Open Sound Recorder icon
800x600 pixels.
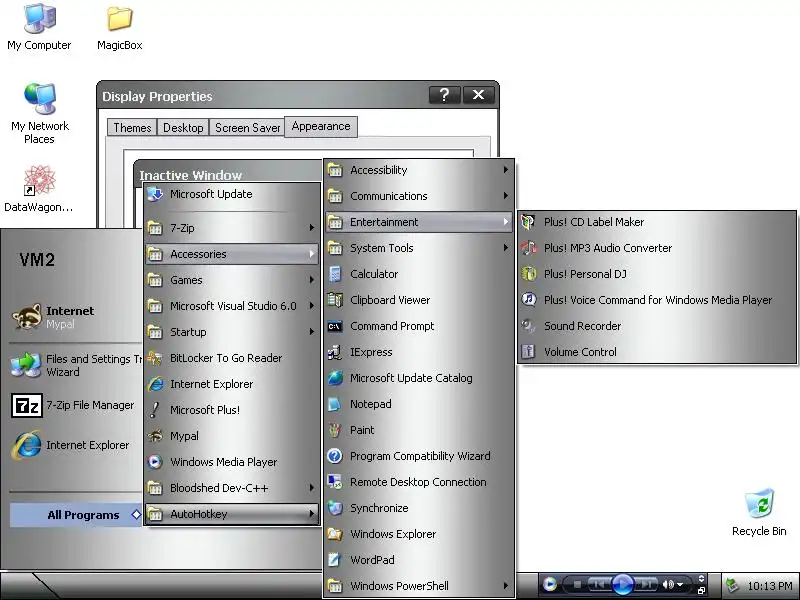click(x=528, y=326)
